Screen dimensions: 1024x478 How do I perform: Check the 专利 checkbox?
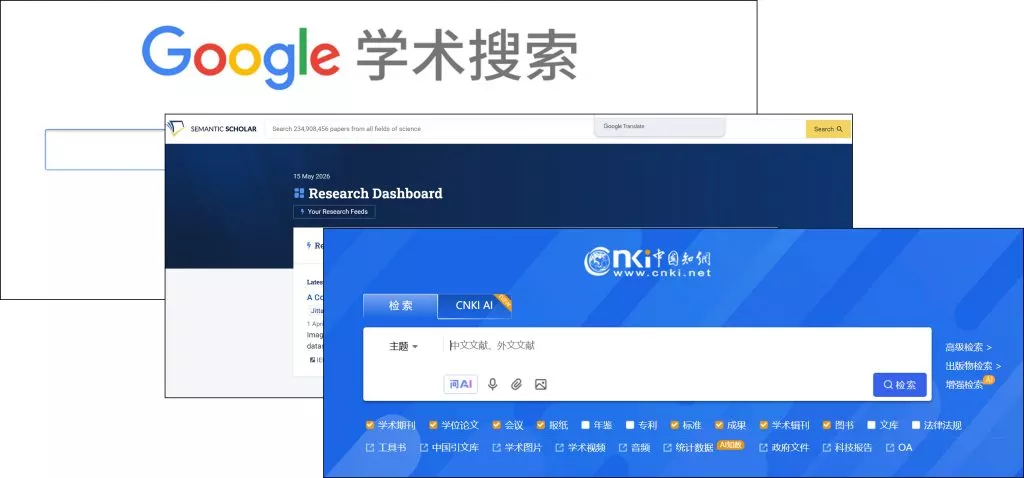coord(630,425)
